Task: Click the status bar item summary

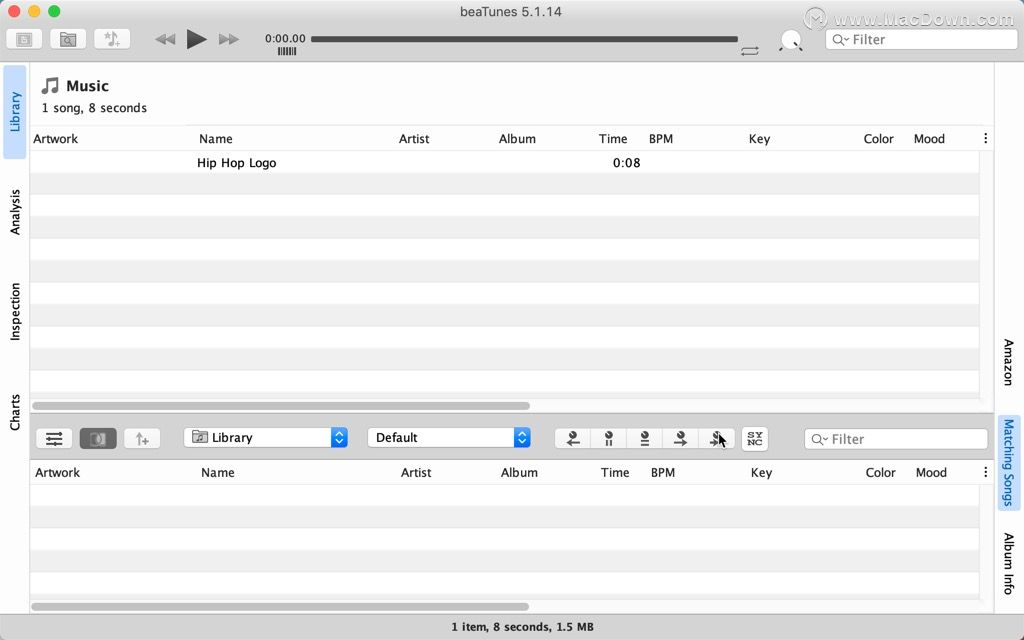Action: (x=522, y=627)
